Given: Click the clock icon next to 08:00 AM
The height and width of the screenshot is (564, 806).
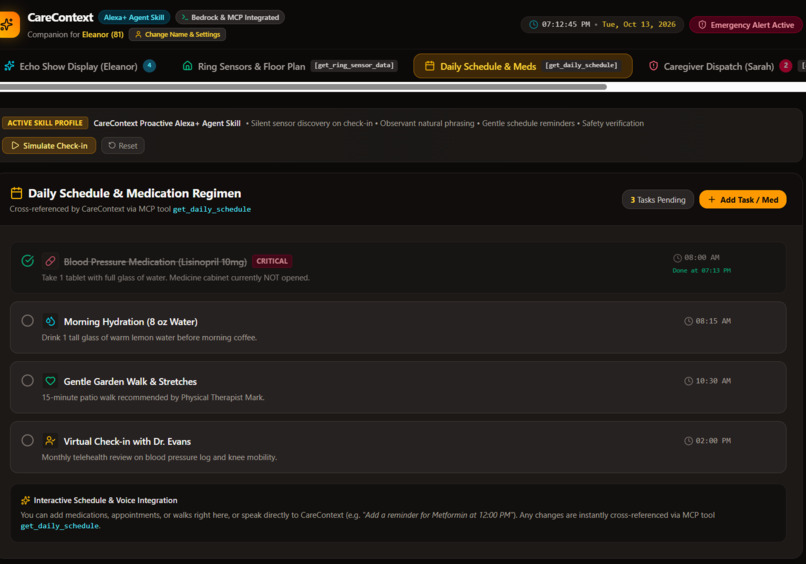Looking at the screenshot, I should coord(677,258).
